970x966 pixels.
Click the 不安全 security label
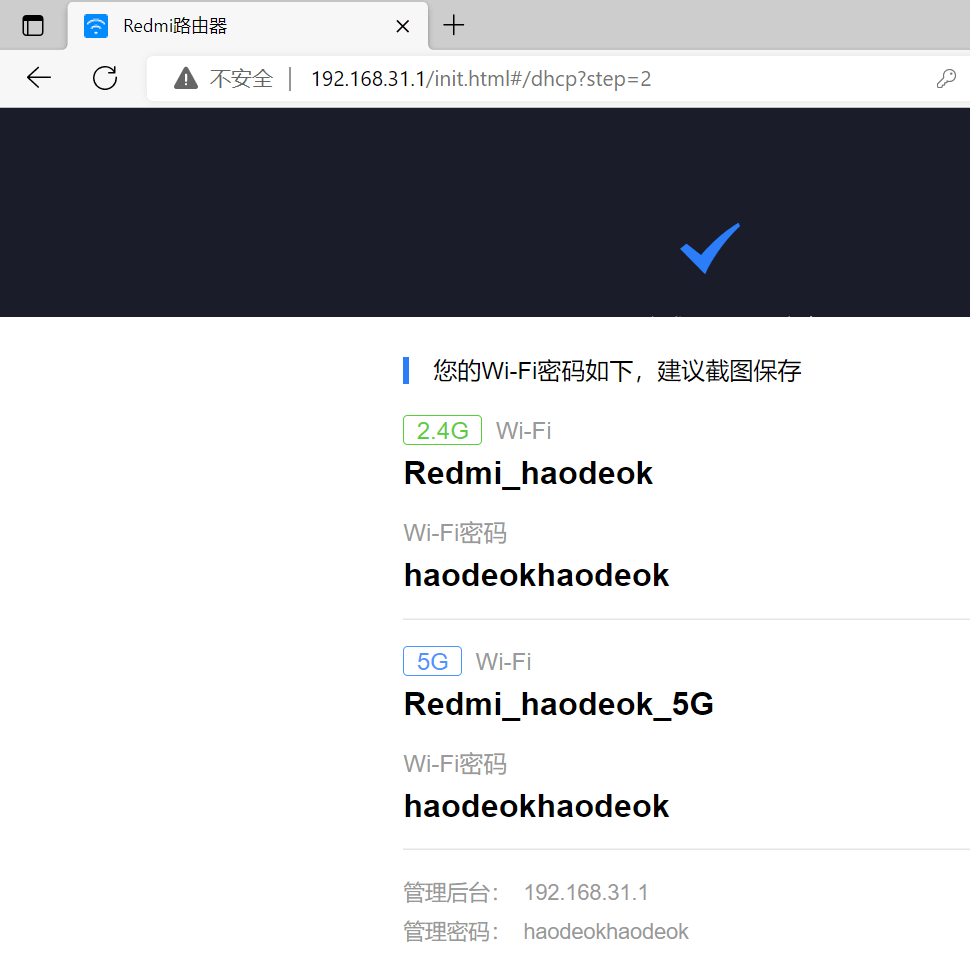(241, 79)
